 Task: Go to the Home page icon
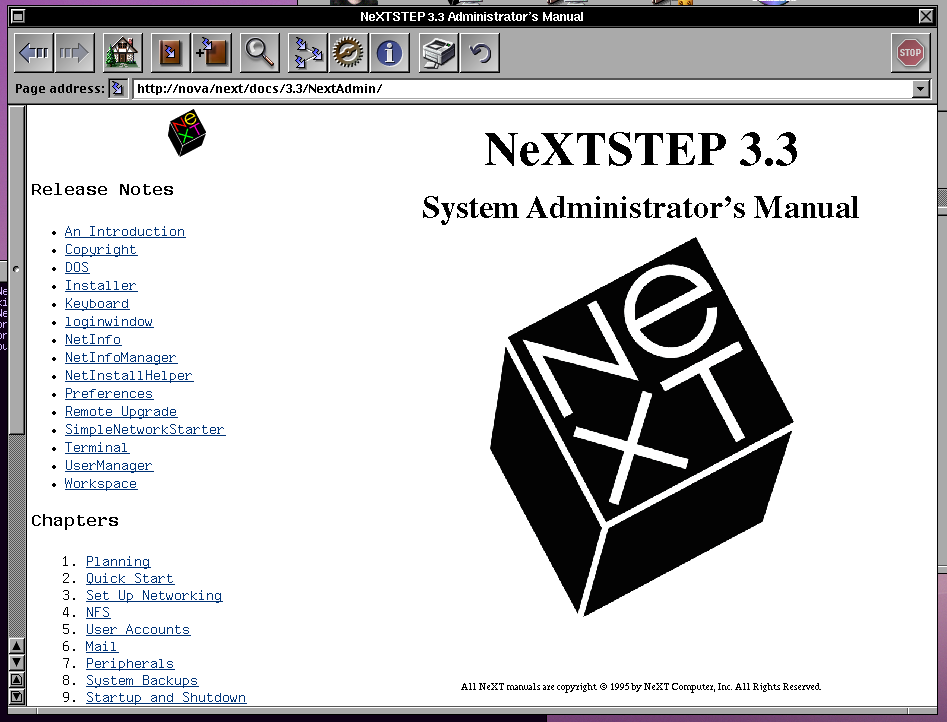click(x=123, y=53)
